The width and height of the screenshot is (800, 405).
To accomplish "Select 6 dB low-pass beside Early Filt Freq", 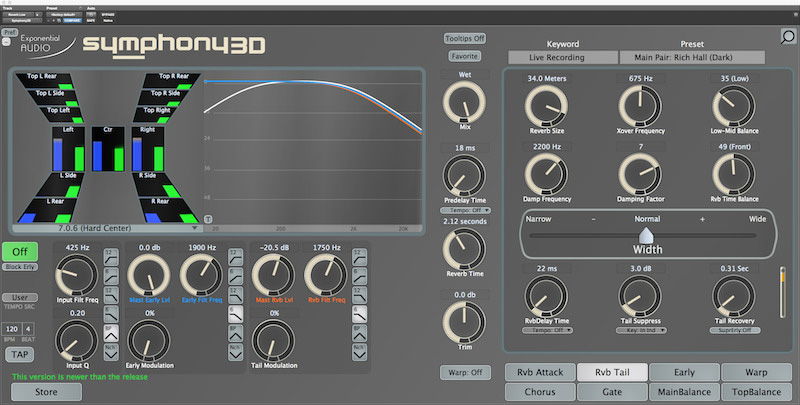I will pos(235,314).
